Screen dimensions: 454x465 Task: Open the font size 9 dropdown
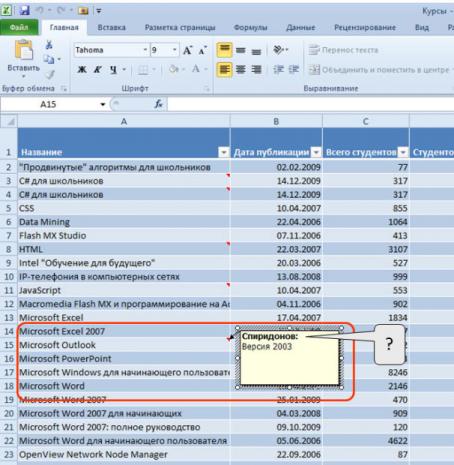[x=175, y=50]
